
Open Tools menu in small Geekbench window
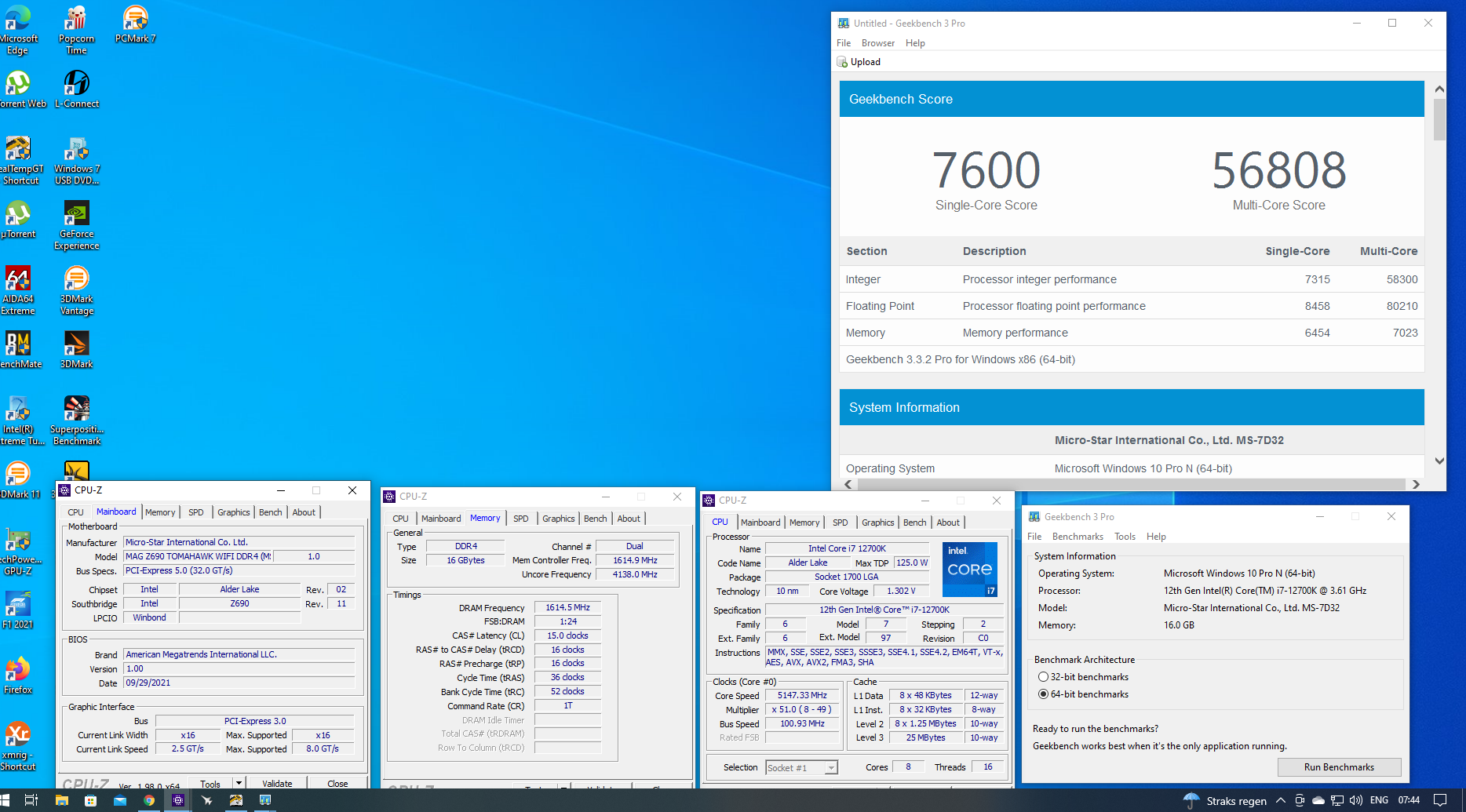click(x=1125, y=537)
